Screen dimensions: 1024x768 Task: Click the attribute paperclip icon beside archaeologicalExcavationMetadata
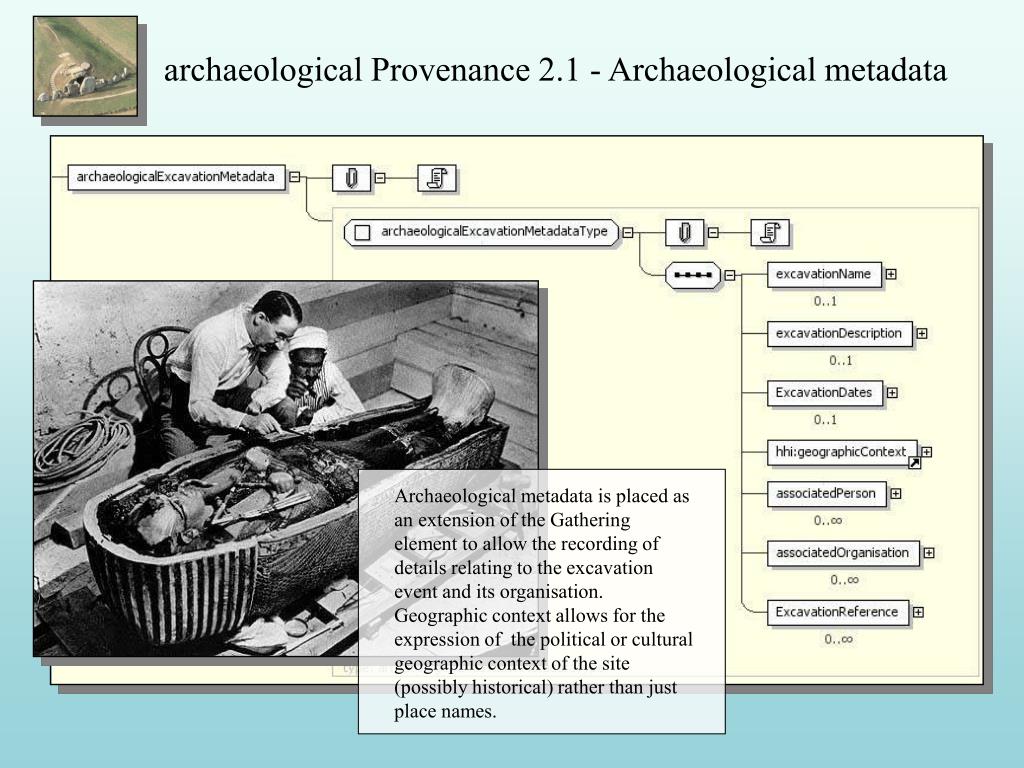coord(351,178)
